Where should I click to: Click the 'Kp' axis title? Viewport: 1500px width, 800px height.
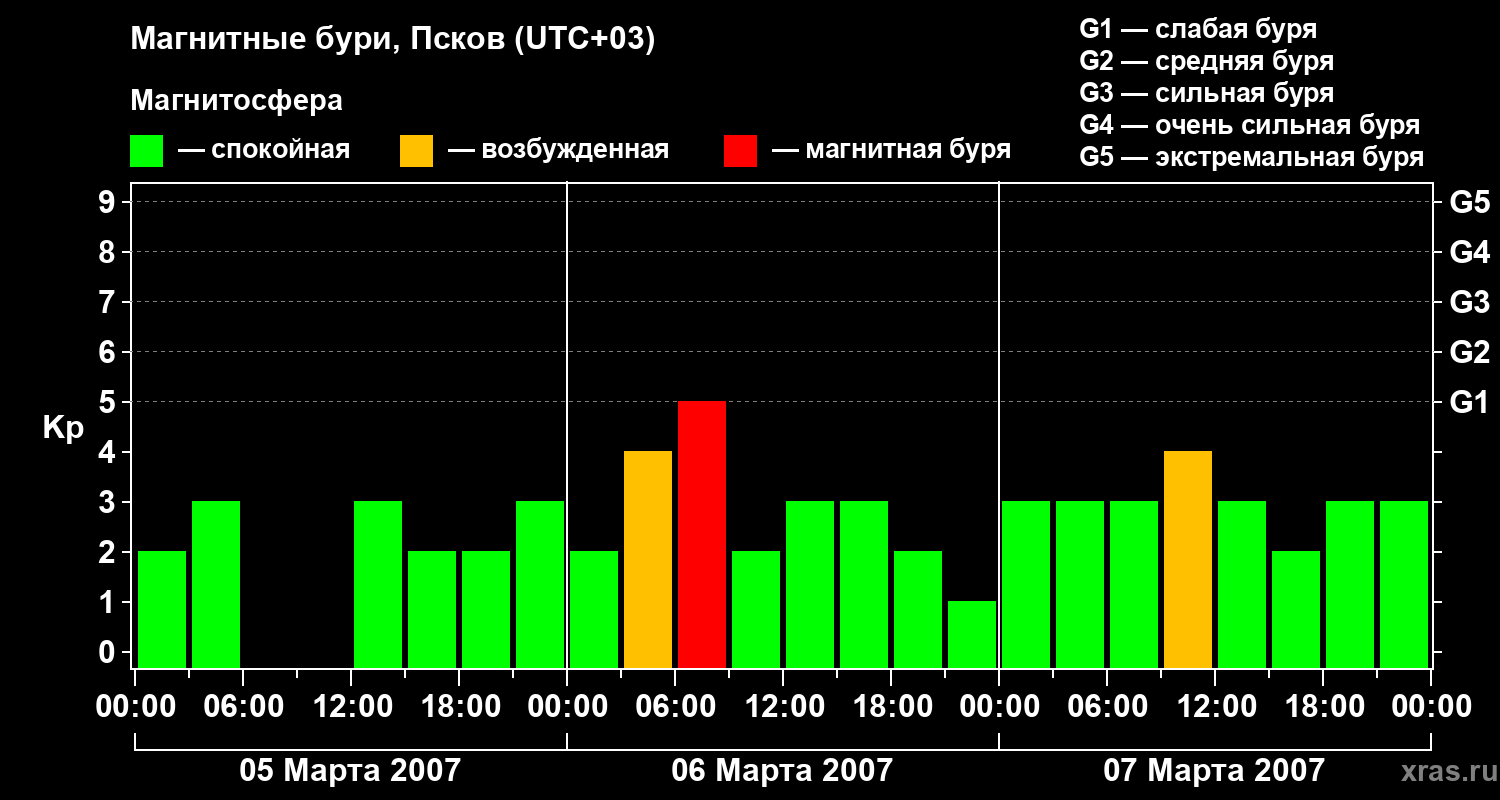tap(64, 428)
